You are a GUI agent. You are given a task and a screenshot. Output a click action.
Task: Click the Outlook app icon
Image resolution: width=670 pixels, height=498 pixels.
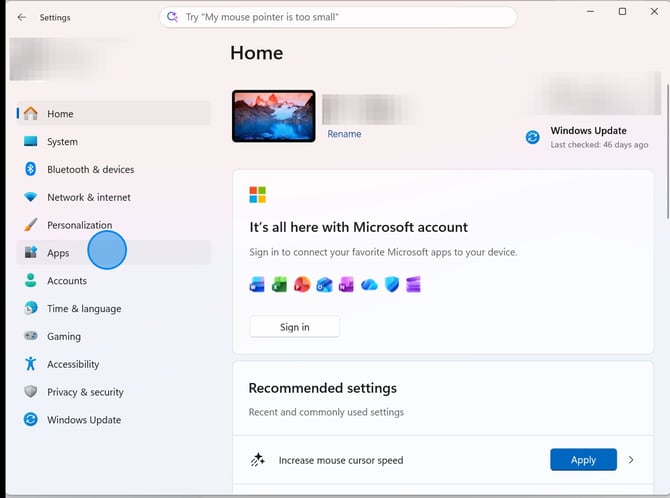coord(324,284)
